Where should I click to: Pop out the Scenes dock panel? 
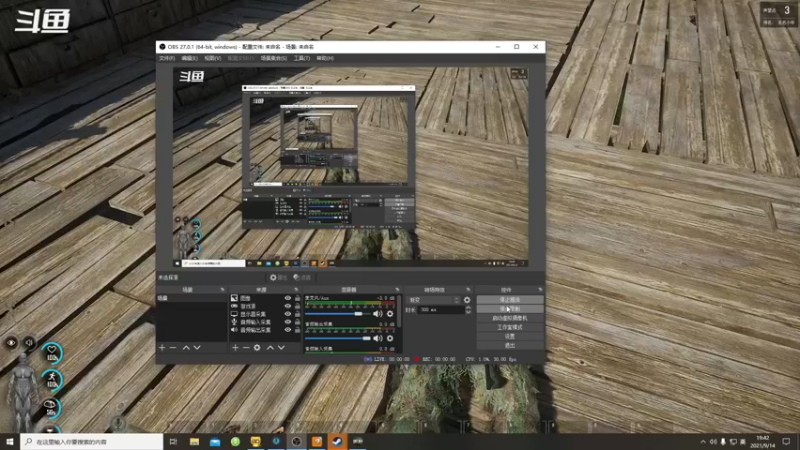click(x=222, y=290)
